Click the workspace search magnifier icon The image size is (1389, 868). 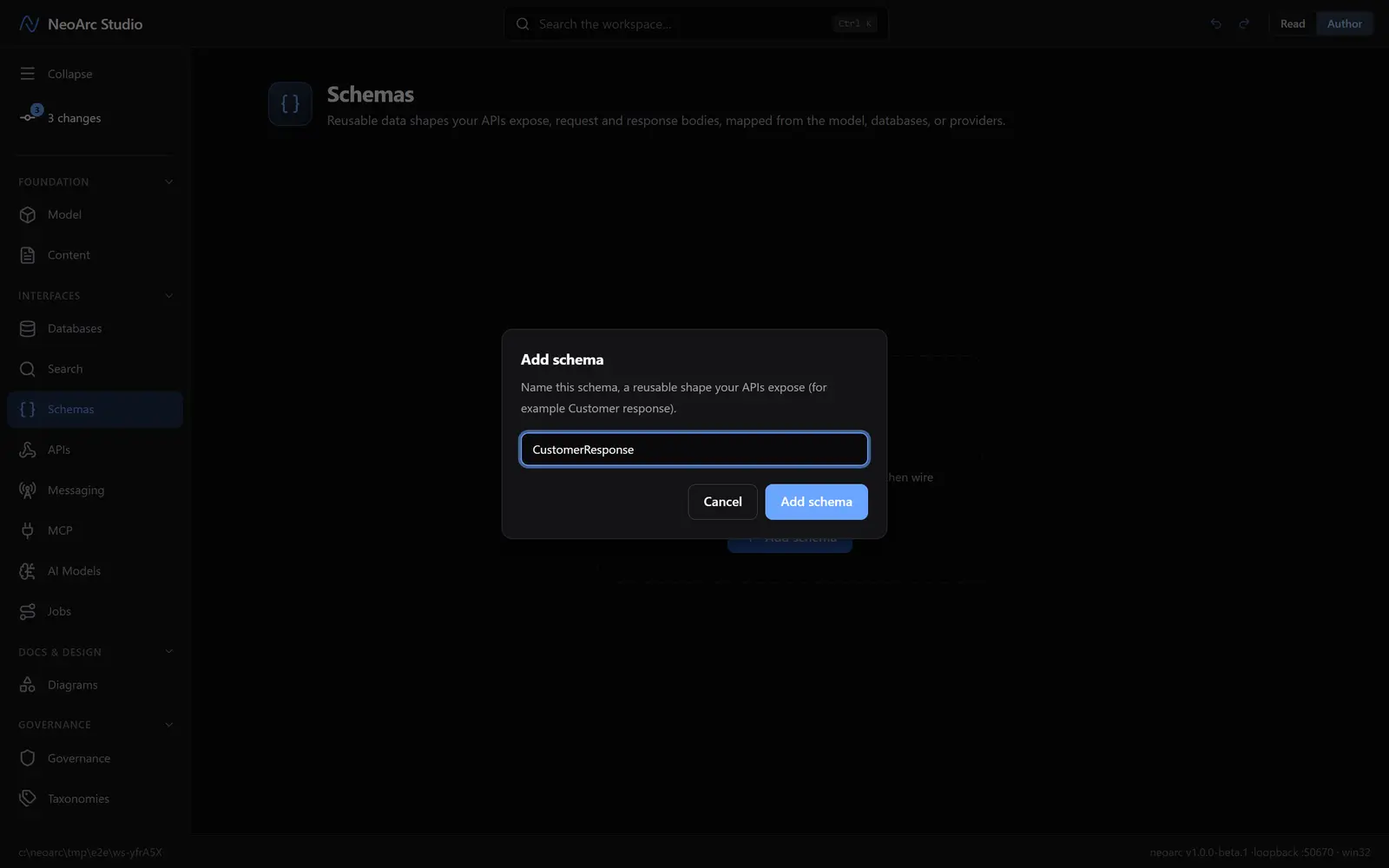[x=523, y=24]
